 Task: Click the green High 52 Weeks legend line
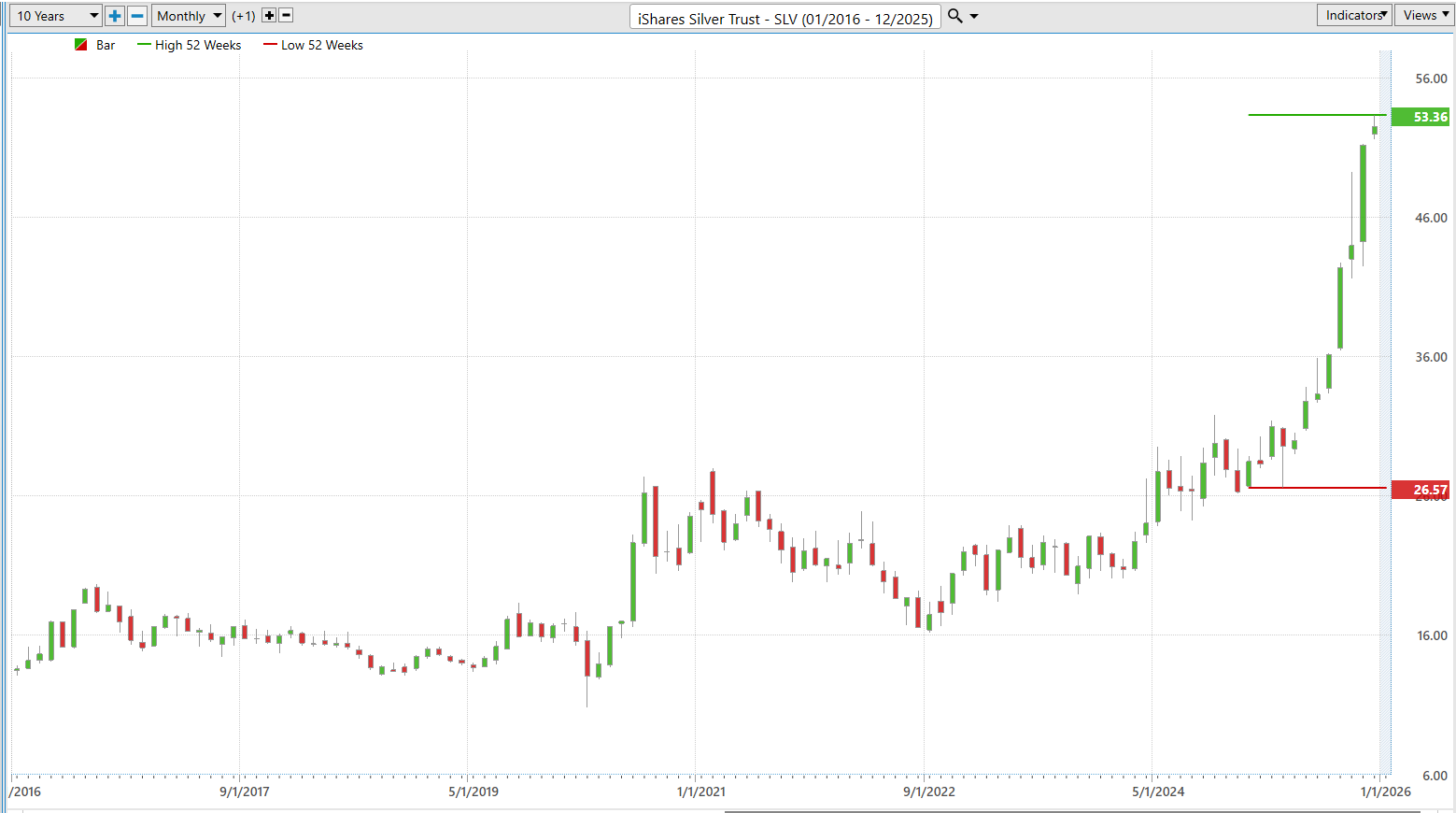point(144,45)
